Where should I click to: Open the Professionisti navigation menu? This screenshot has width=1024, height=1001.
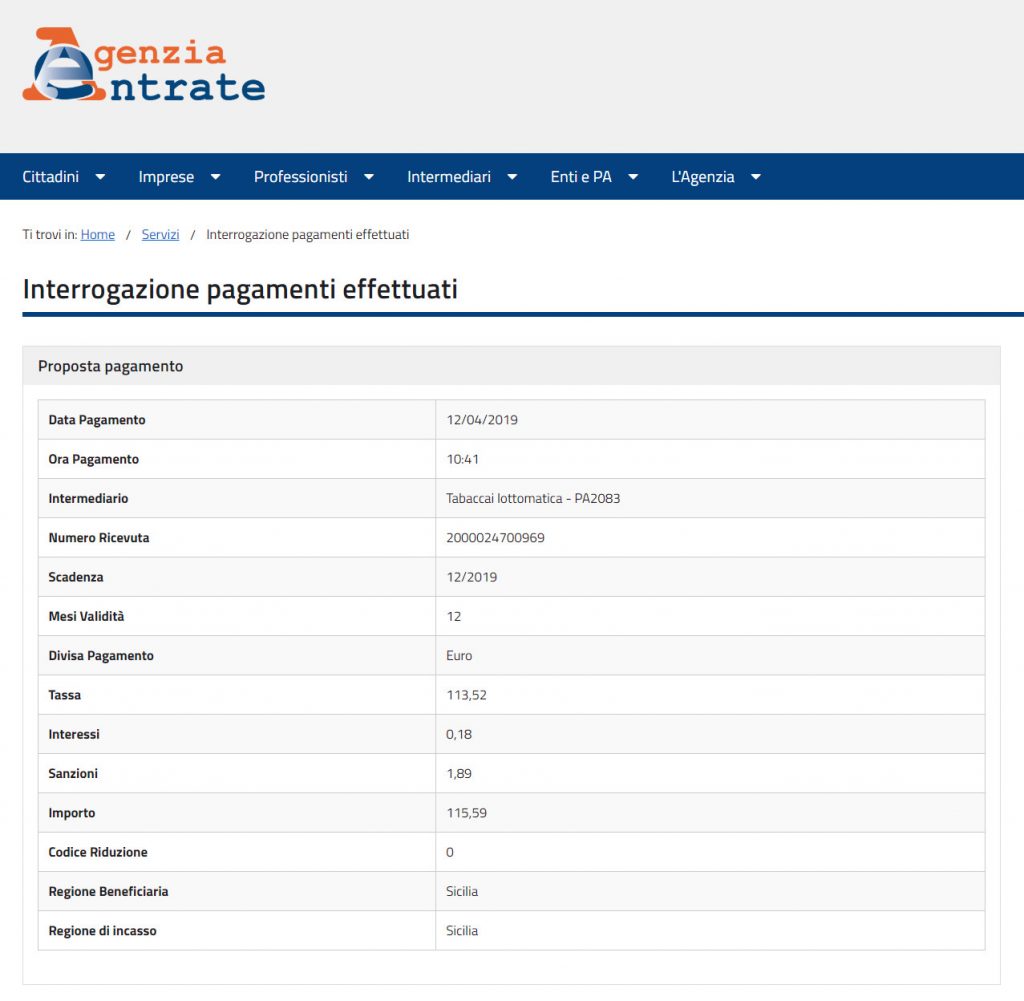pos(300,177)
